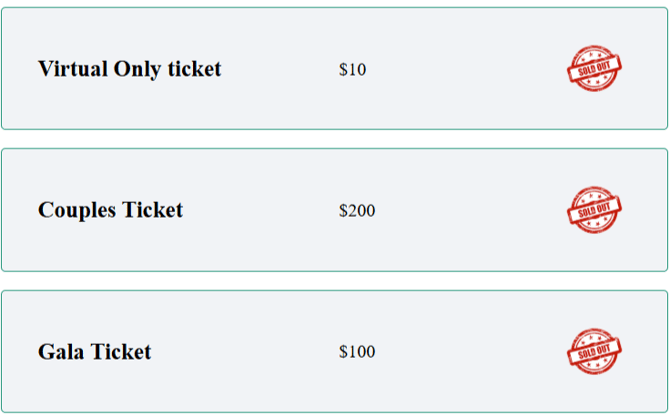Image resolution: width=670 pixels, height=415 pixels.
Task: Click the word "Gala" in the third title
Action: (x=61, y=352)
